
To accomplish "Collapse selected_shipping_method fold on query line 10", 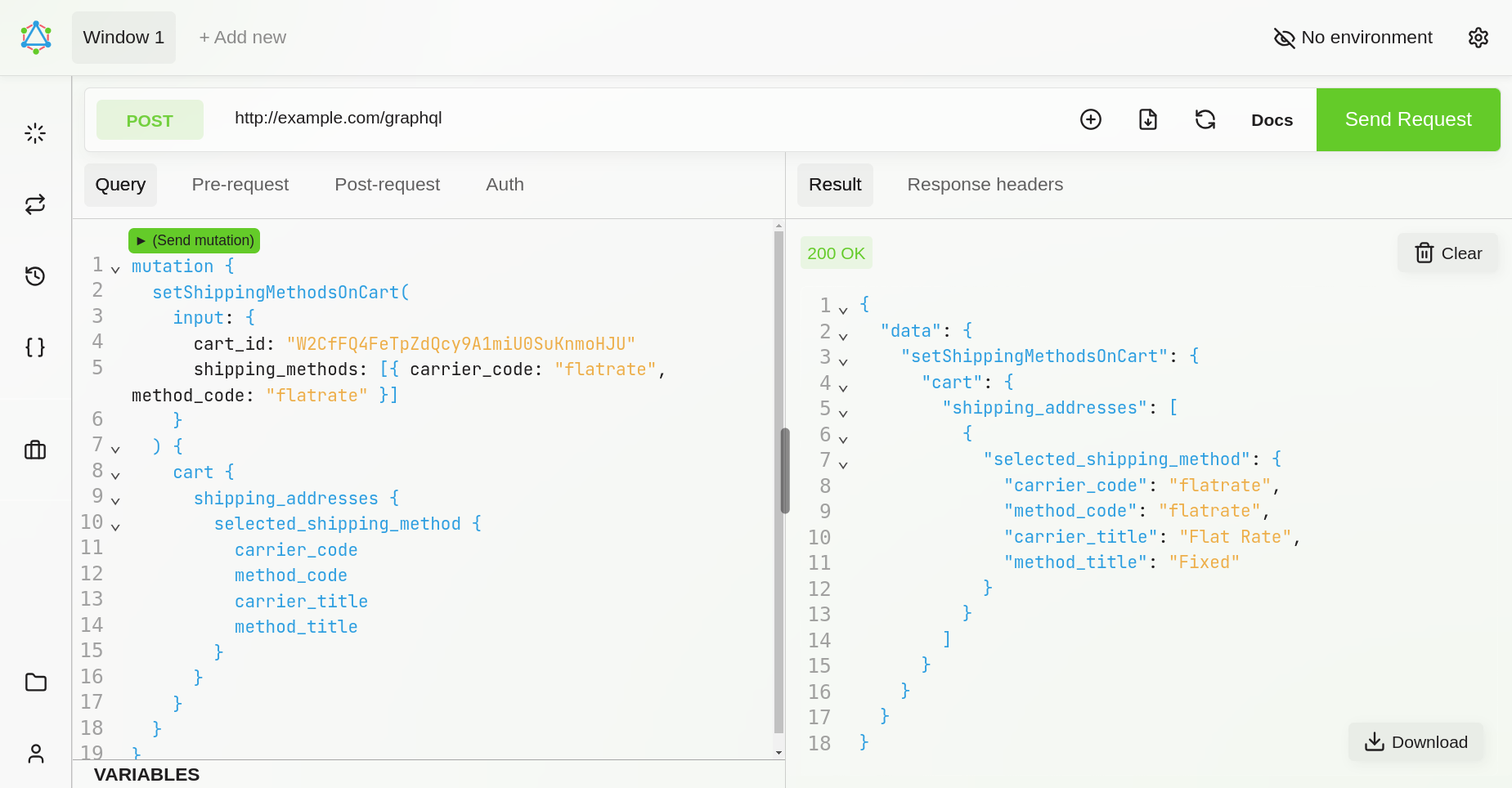I will pyautogui.click(x=115, y=526).
